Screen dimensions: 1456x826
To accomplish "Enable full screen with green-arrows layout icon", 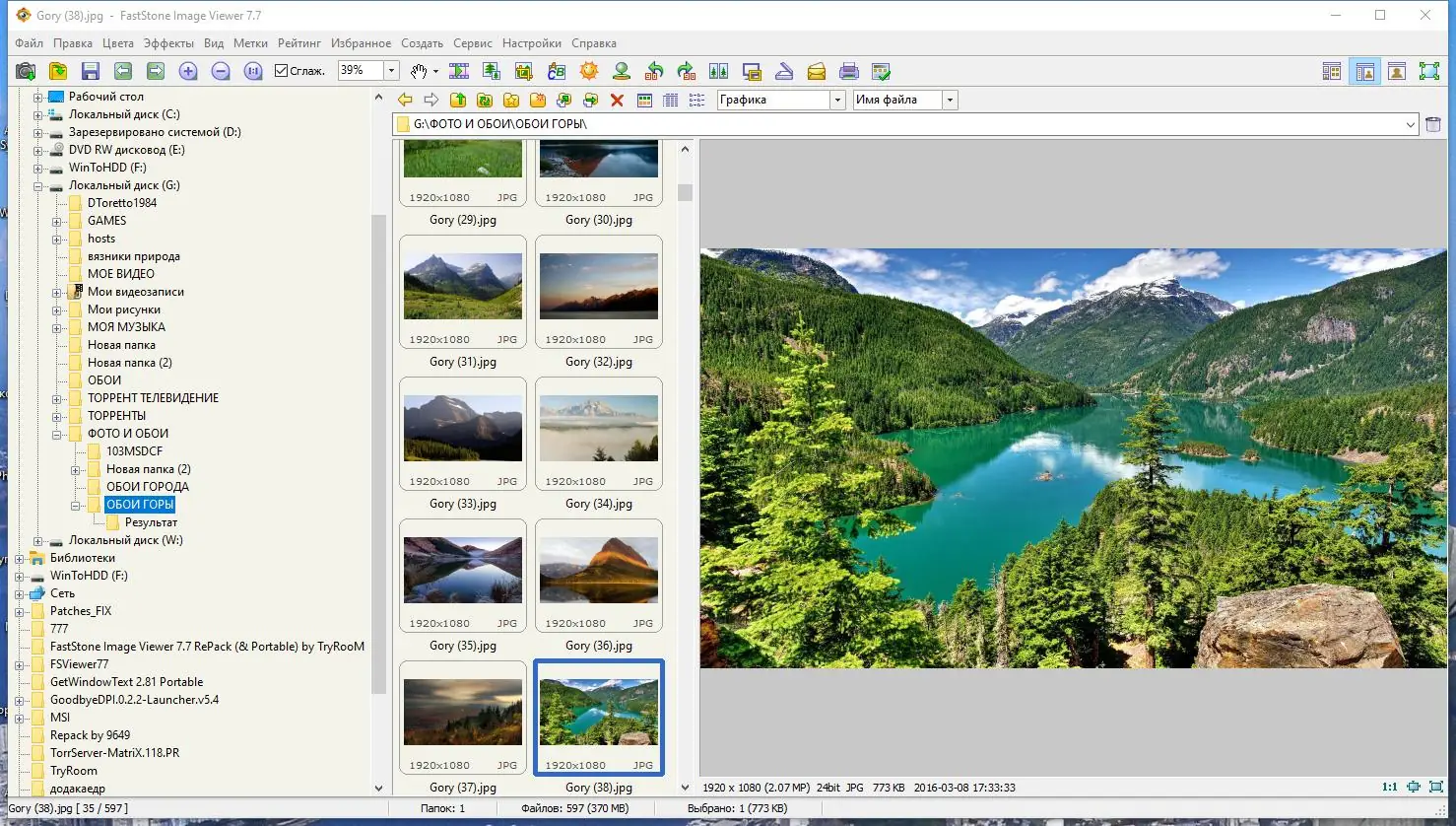I will (1429, 71).
